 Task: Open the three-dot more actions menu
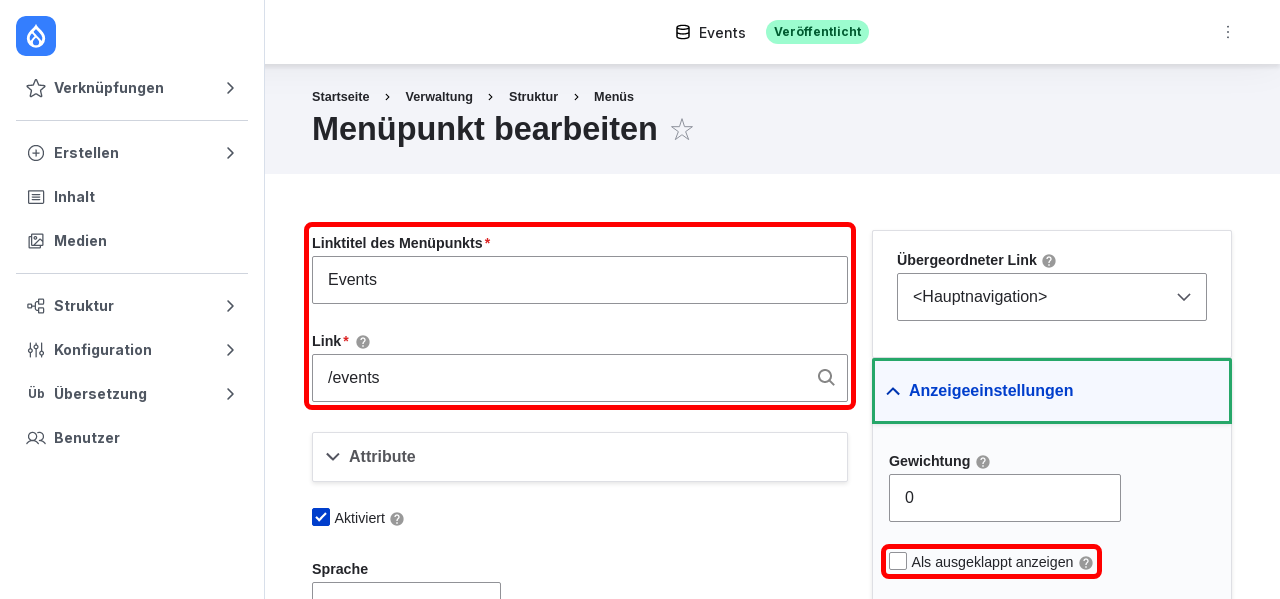[1228, 32]
